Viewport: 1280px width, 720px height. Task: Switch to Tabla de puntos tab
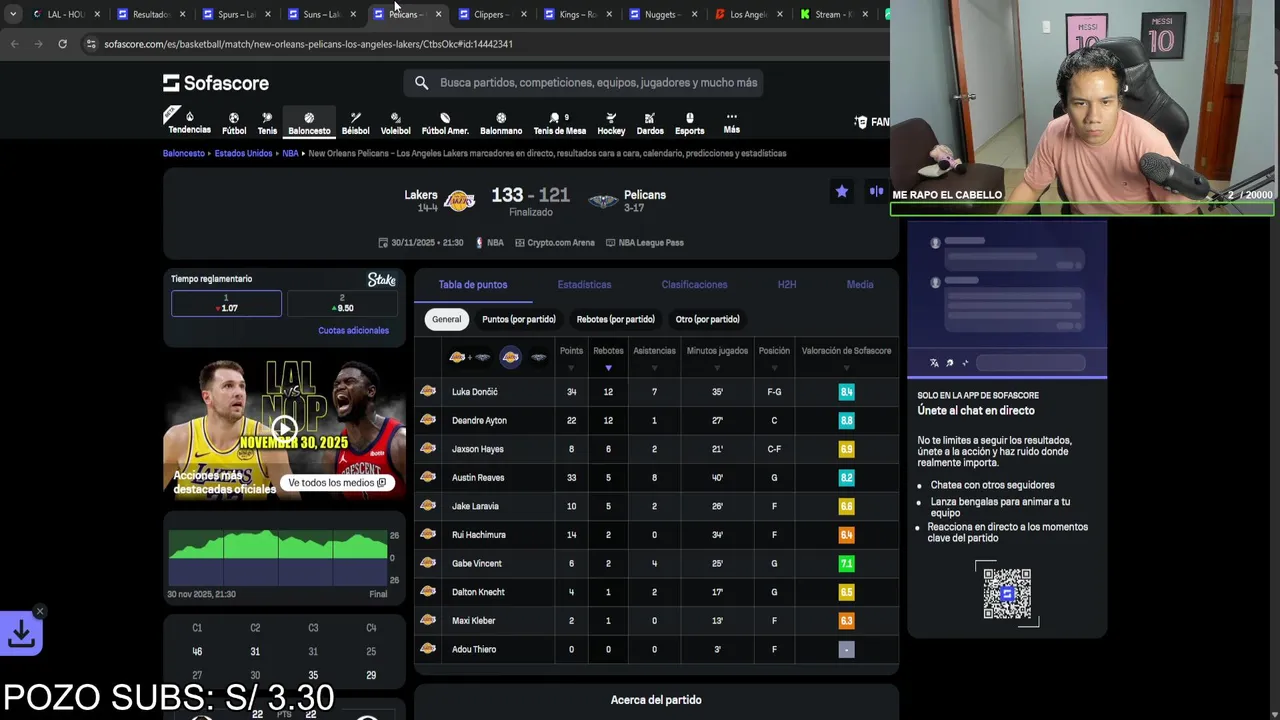473,285
